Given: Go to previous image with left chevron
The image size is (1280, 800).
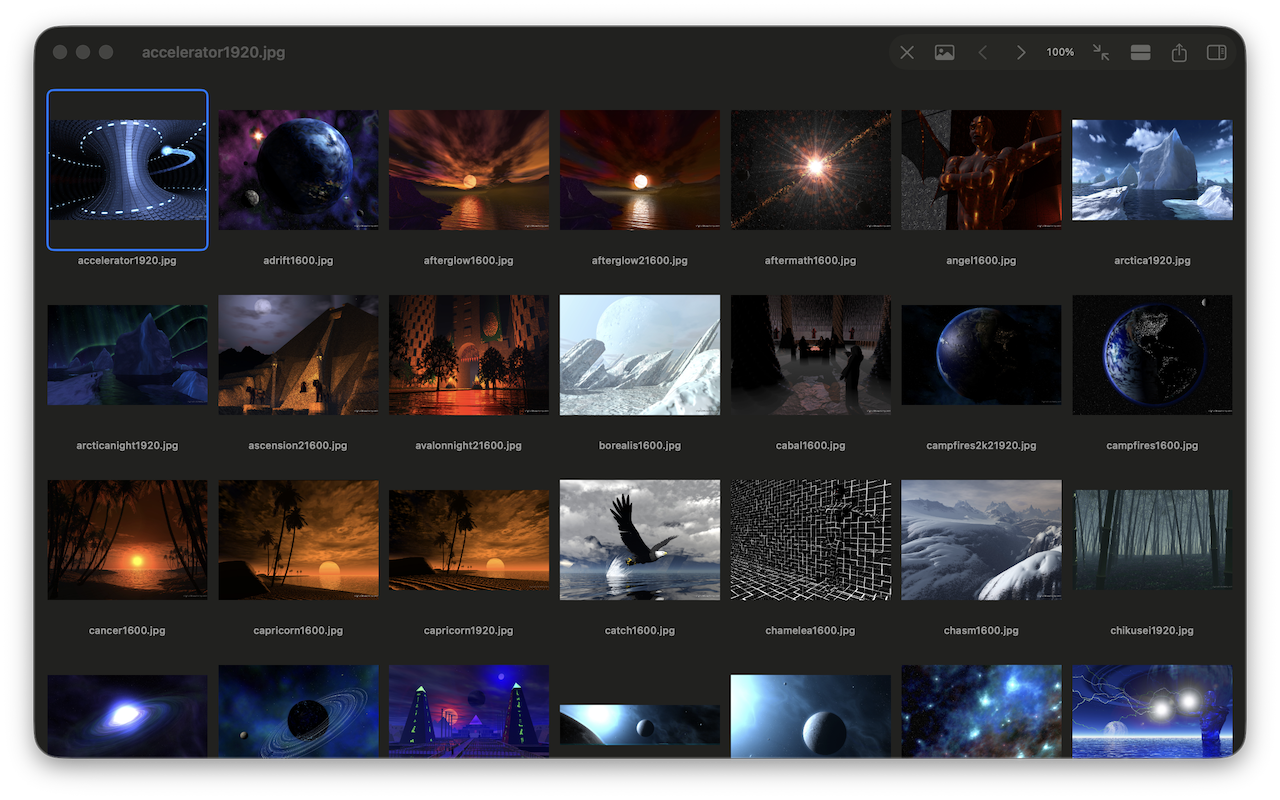Looking at the screenshot, I should click(x=983, y=52).
